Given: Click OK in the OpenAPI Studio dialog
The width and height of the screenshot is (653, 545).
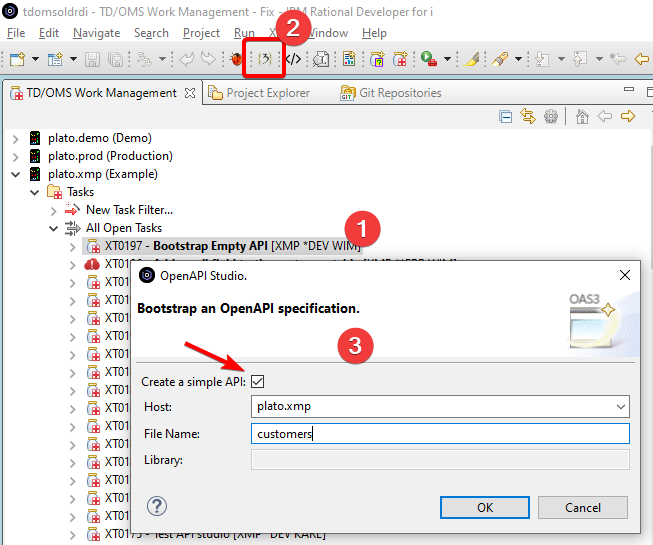Looking at the screenshot, I should click(x=485, y=508).
